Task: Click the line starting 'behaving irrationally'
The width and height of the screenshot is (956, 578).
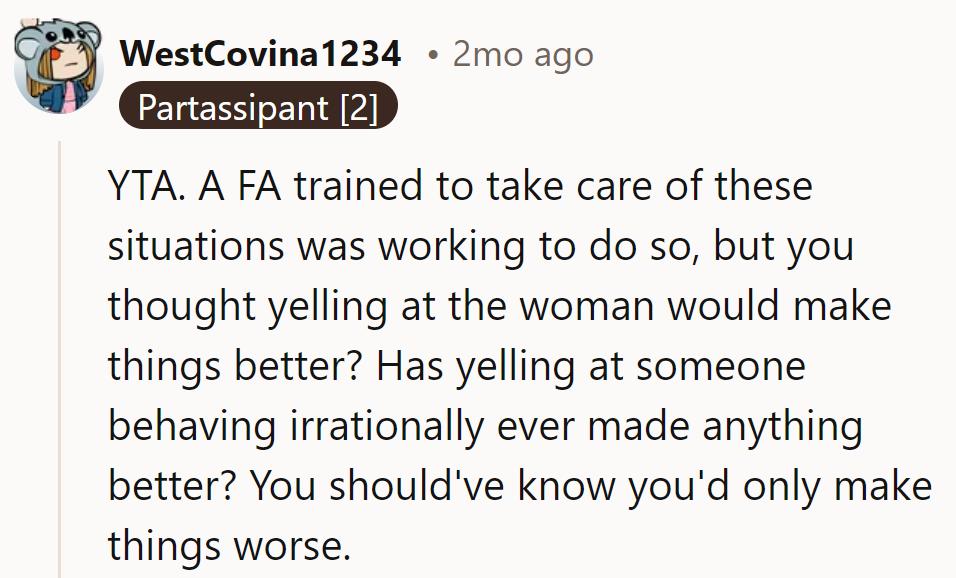Action: (x=485, y=426)
